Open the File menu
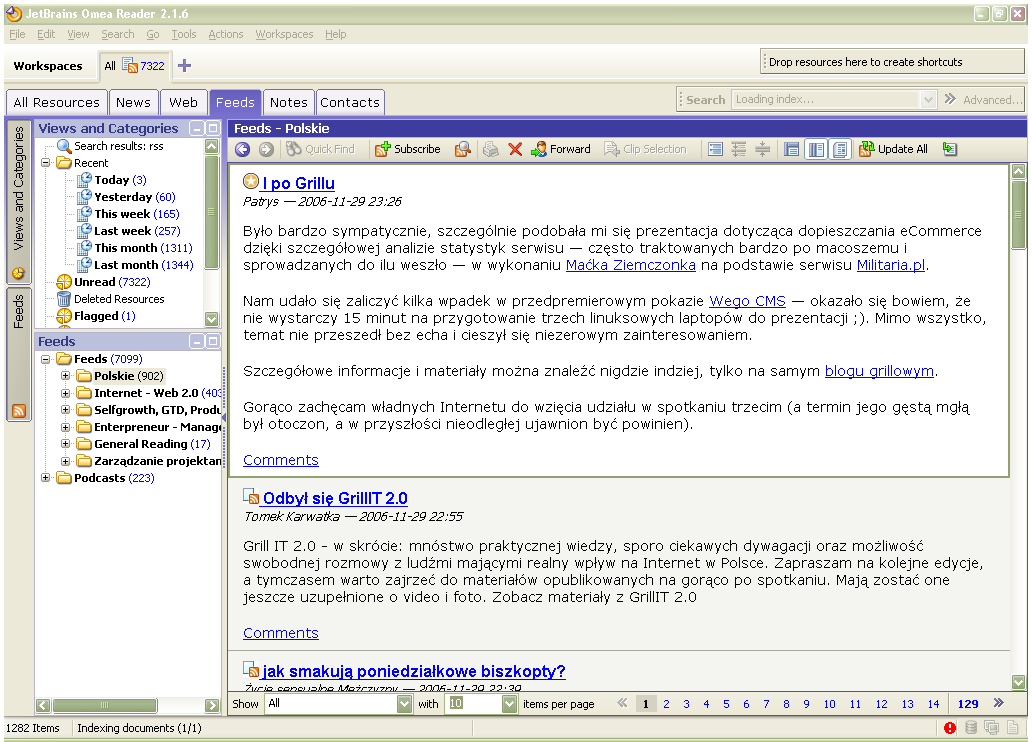Screen dimensions: 1032x742 tap(17, 34)
